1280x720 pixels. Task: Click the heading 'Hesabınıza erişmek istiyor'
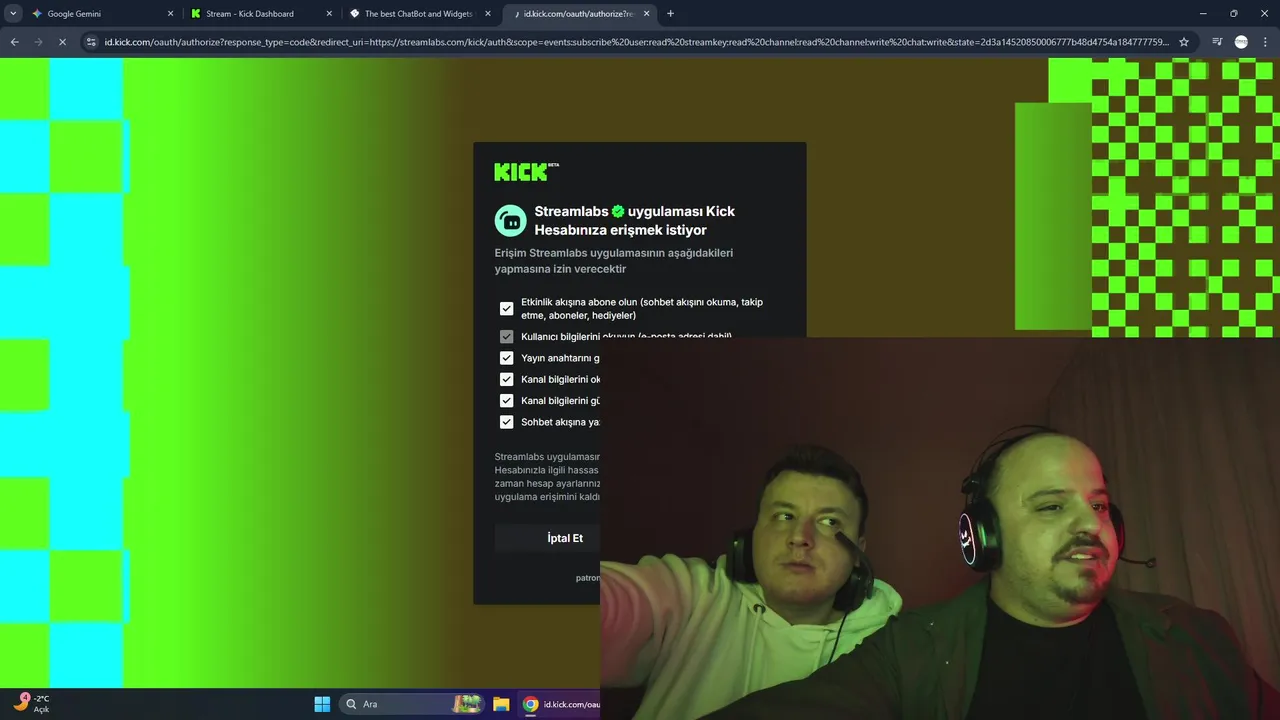(621, 230)
